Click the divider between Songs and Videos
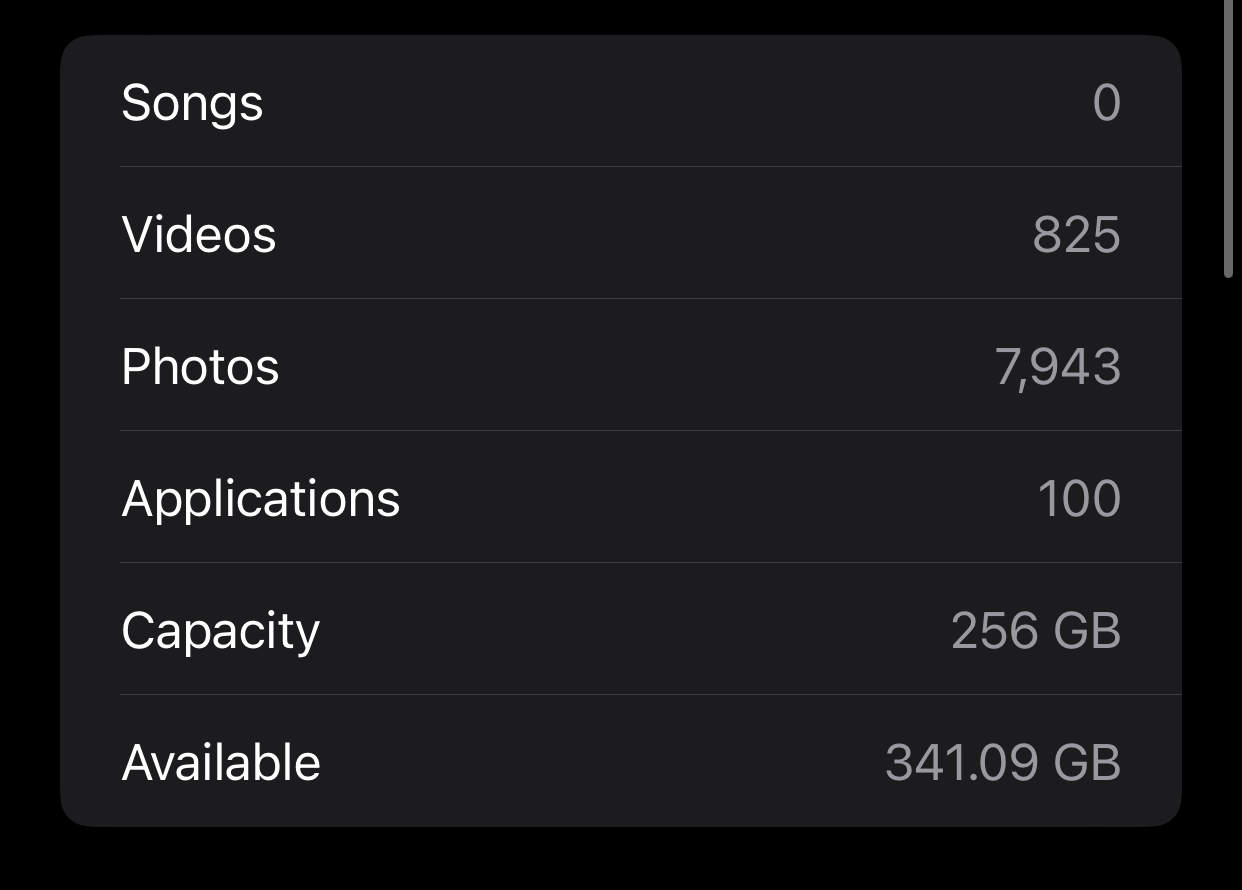This screenshot has width=1242, height=890. (651, 167)
